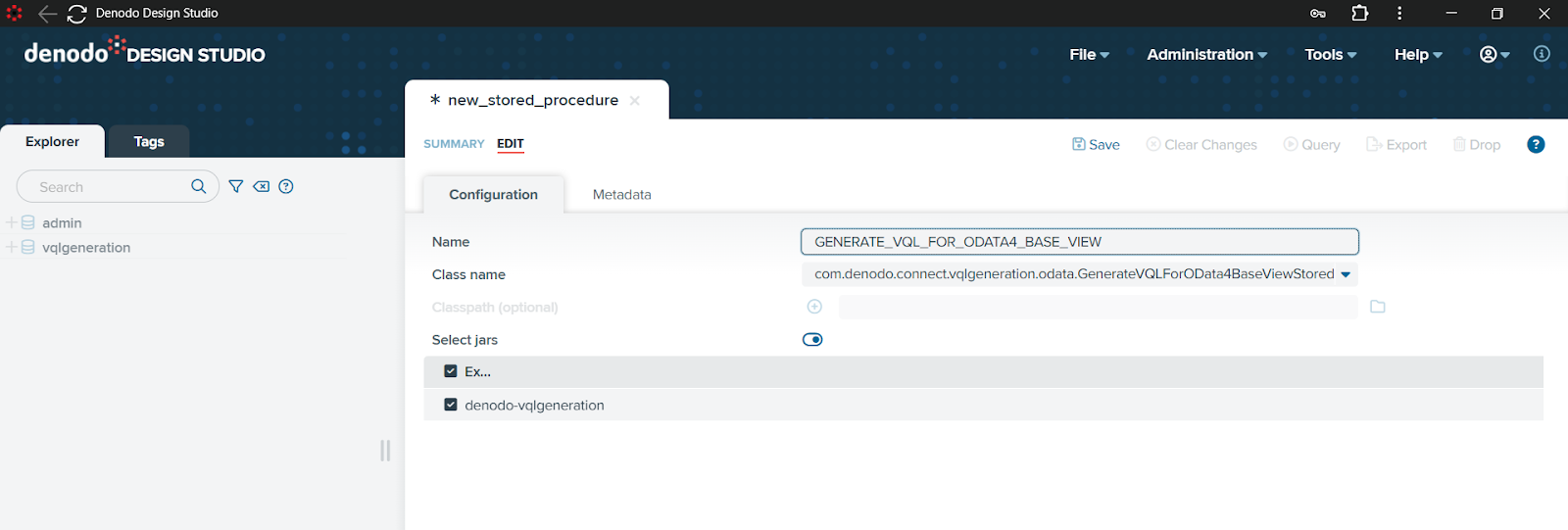The image size is (1568, 530).
Task: Expand the vqlgeneration database node
Action: click(x=12, y=247)
